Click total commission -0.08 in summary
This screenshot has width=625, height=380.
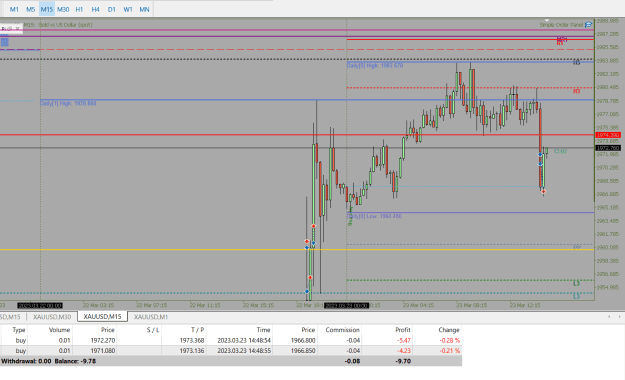click(352, 361)
